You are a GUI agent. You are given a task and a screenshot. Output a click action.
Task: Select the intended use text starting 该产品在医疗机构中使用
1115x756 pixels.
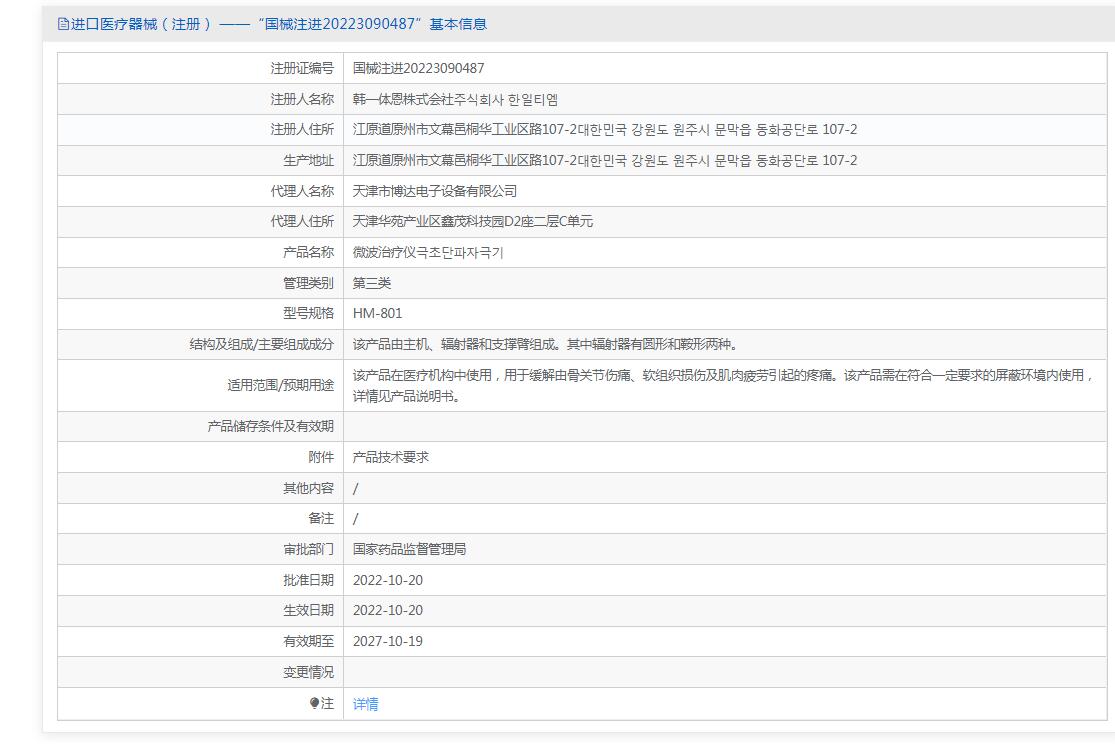722,385
